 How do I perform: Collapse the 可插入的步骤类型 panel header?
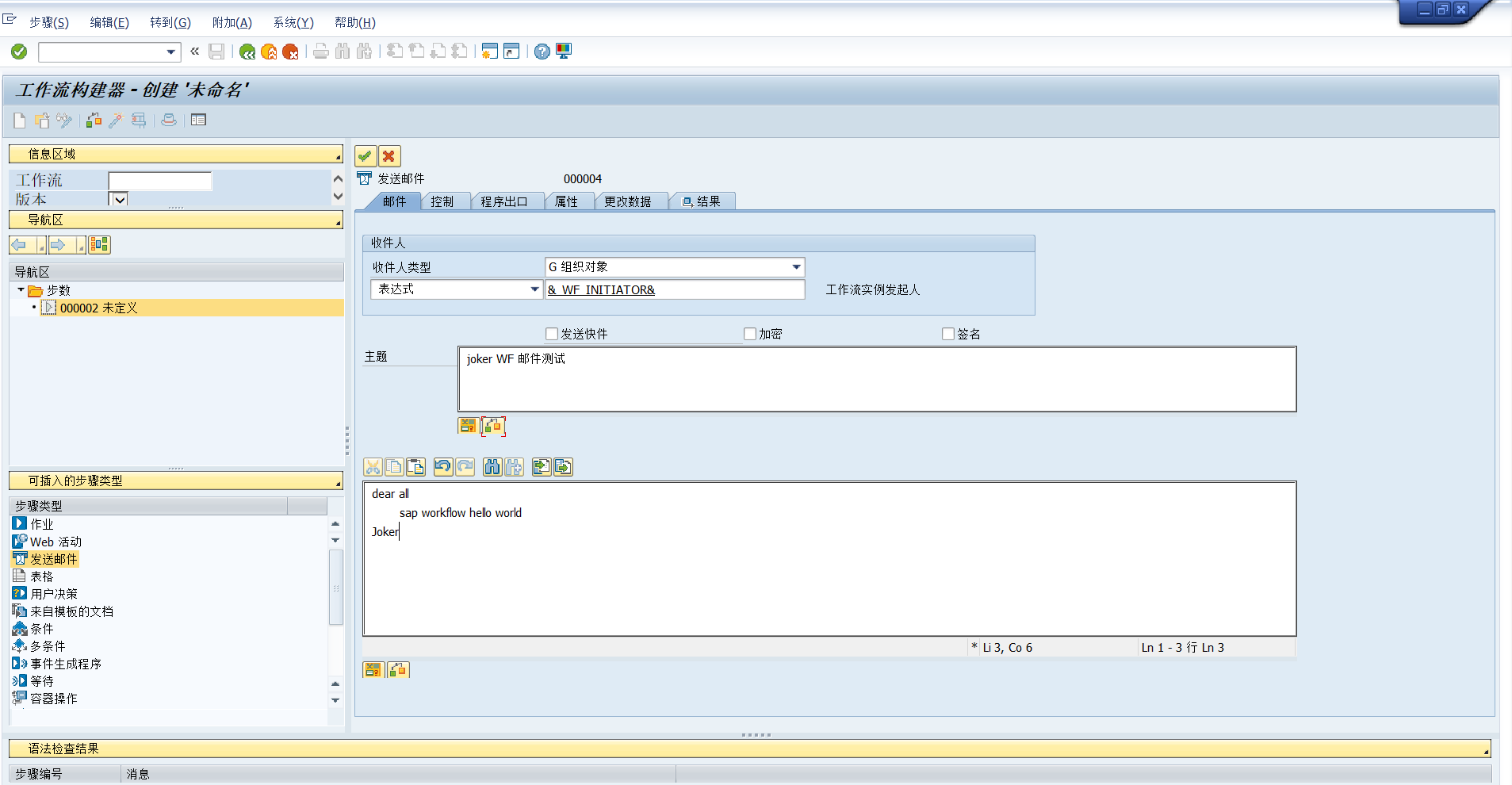(x=176, y=481)
